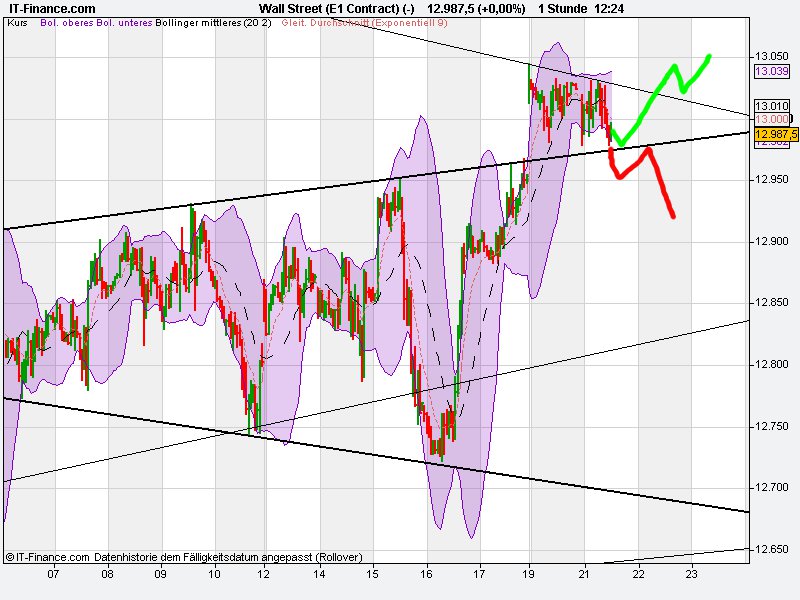The width and height of the screenshot is (800, 600).
Task: Select the orange 12.987,5 current price marker
Action: pos(775,133)
